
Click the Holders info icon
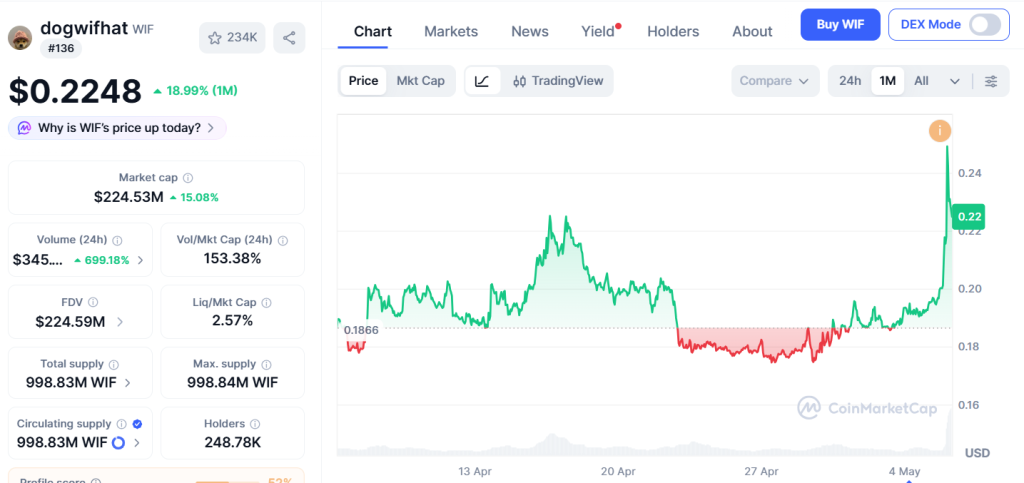click(255, 424)
